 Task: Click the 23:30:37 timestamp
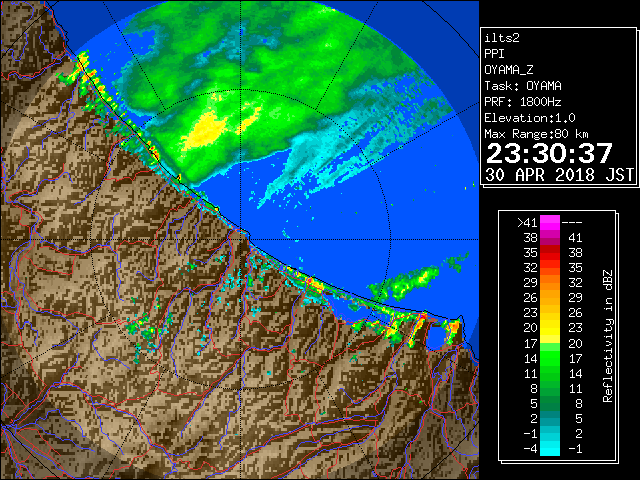coord(549,153)
